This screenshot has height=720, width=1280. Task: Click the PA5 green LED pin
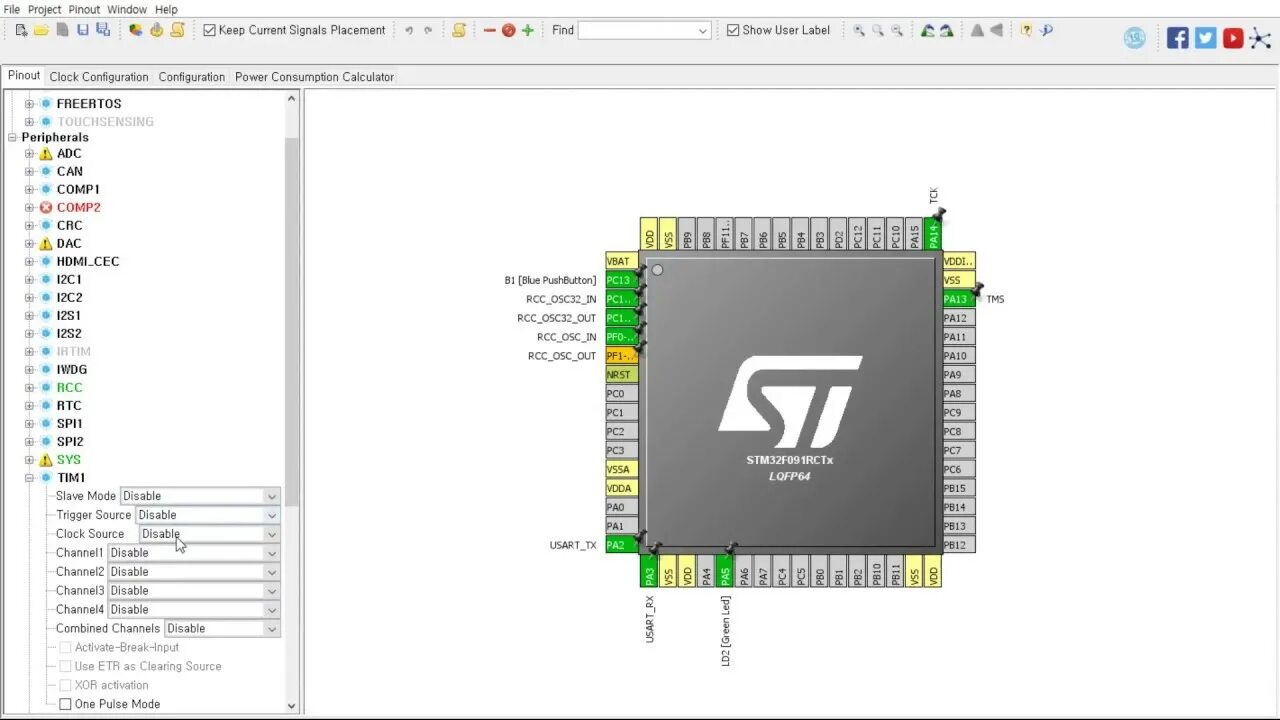coord(725,571)
